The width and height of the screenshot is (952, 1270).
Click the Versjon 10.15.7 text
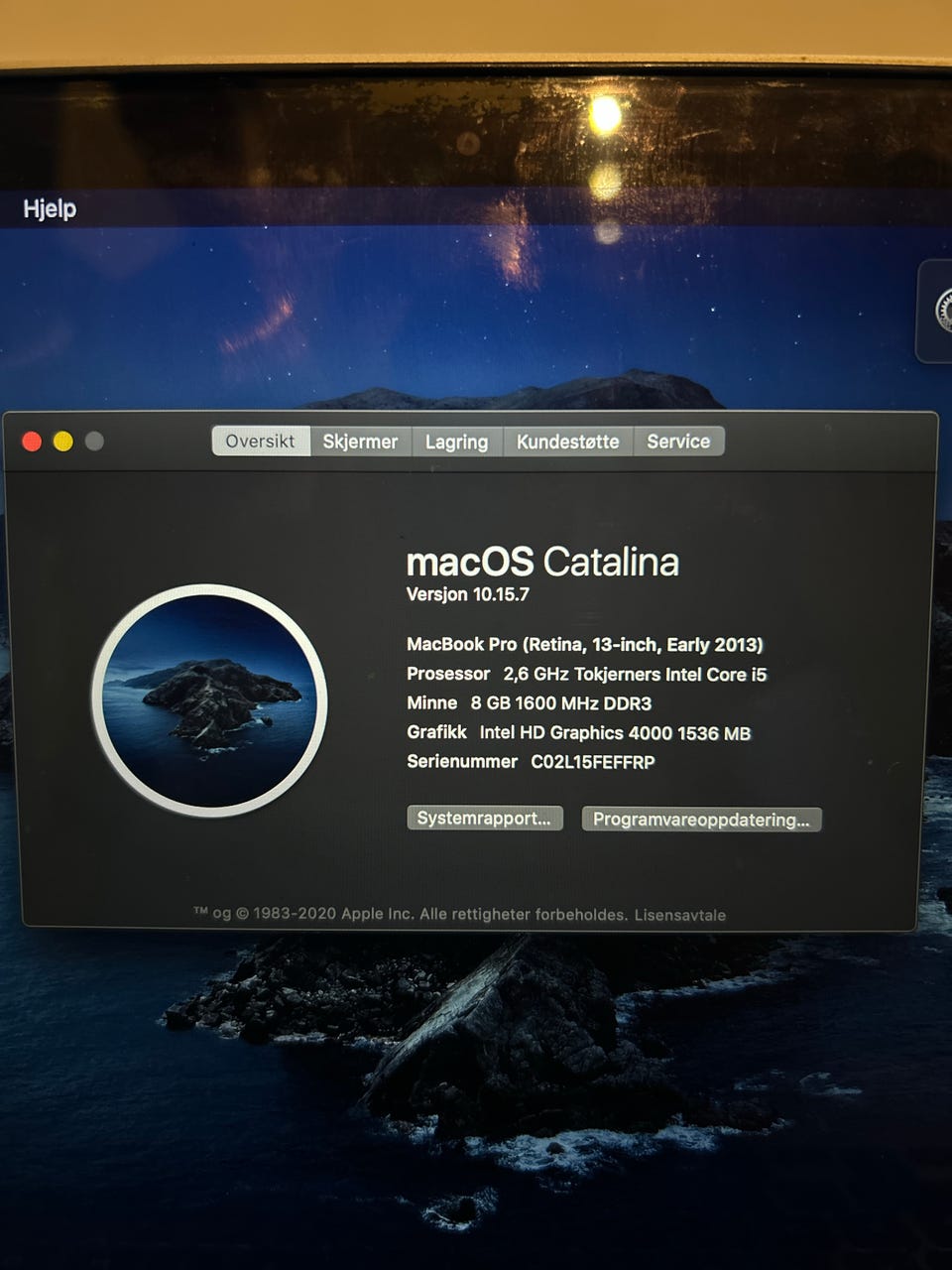pos(468,594)
